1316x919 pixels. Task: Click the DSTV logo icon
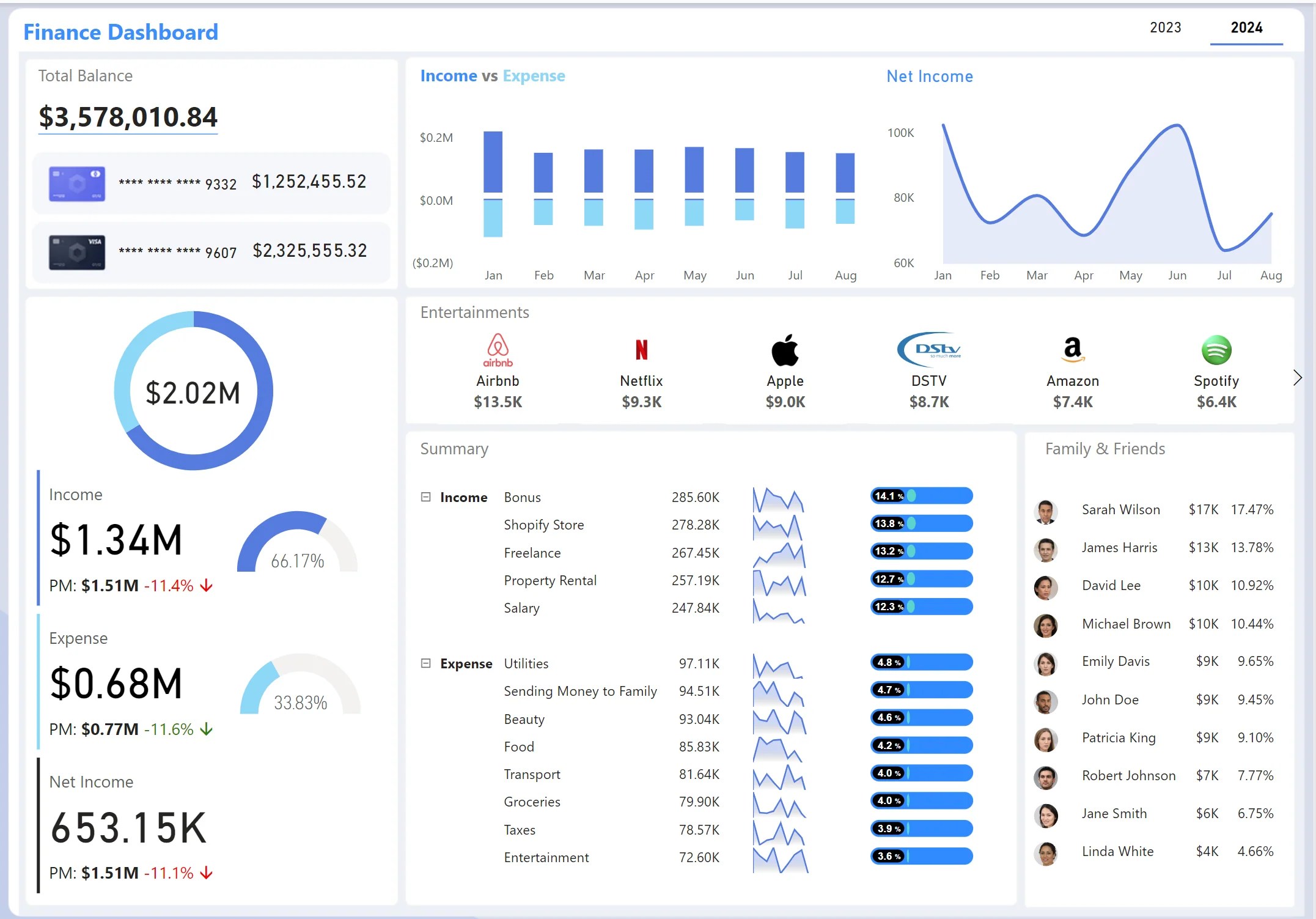point(929,350)
